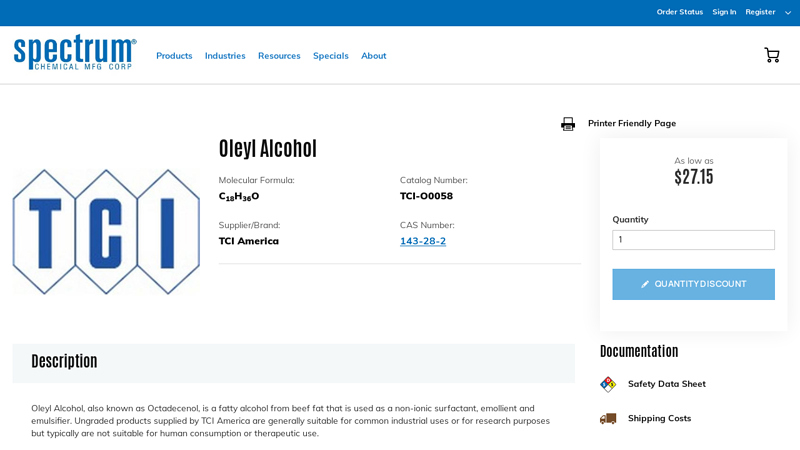Click the Quantity Discount button
Viewport: 800px width, 450px height.
pos(693,284)
